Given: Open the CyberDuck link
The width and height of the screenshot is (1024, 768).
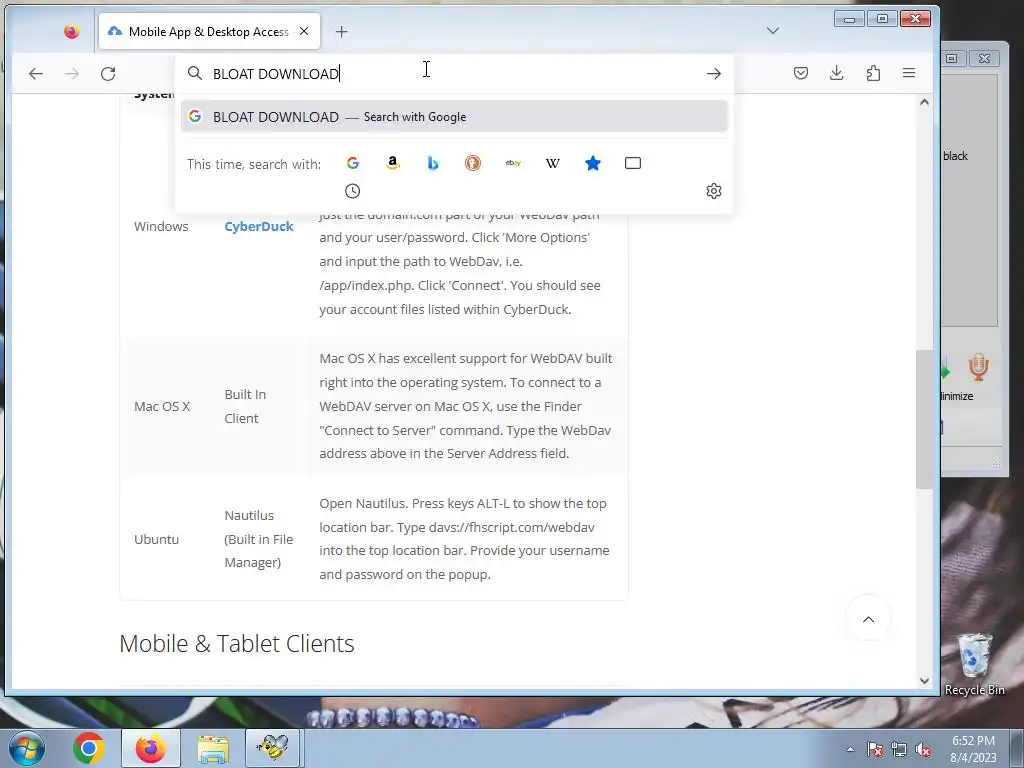Looking at the screenshot, I should 259,227.
